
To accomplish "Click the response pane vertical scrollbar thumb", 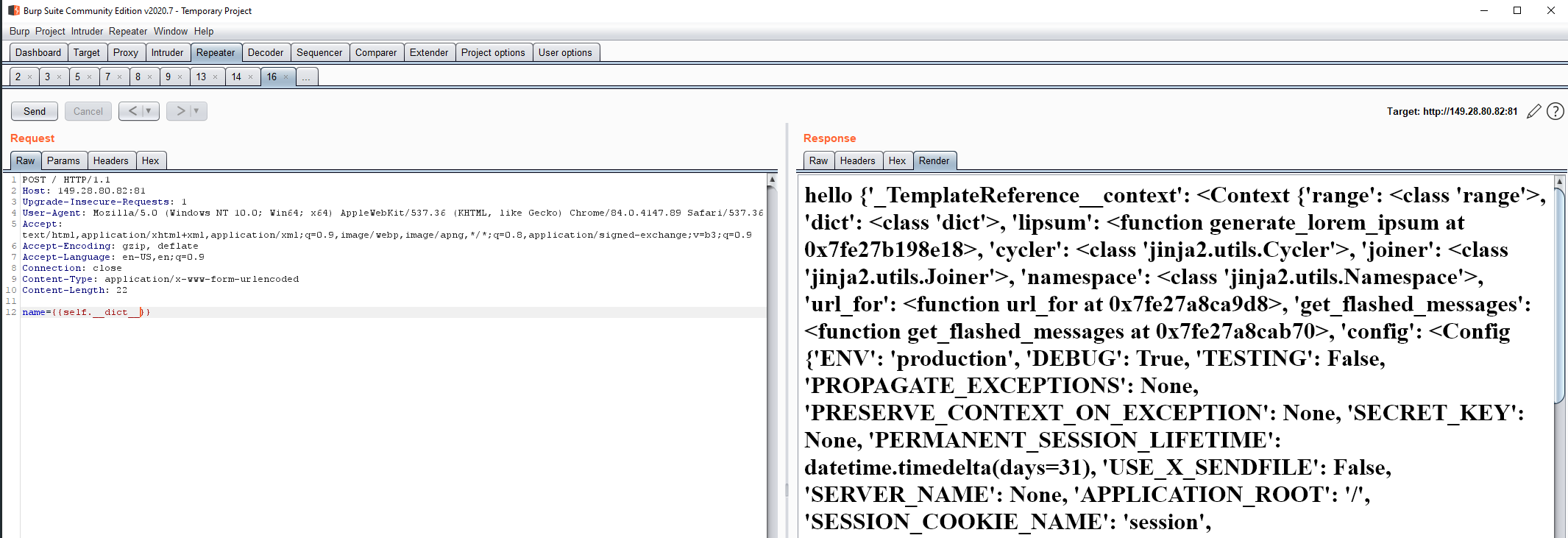I will 1559,294.
